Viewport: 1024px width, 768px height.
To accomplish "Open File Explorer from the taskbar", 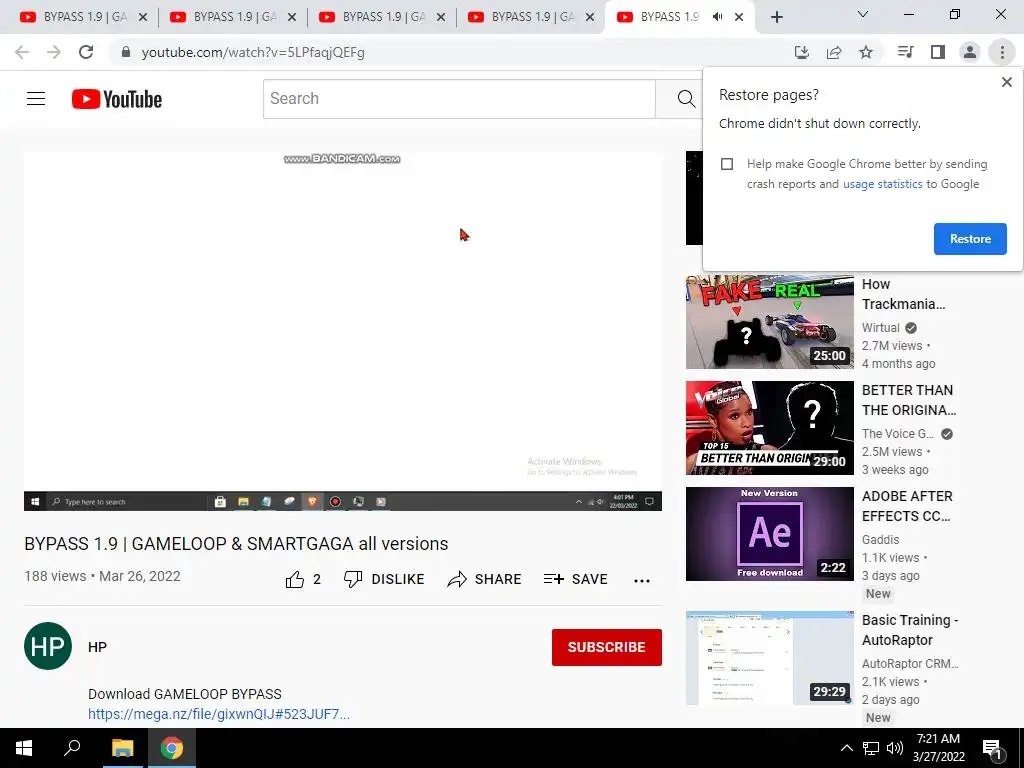I will (122, 748).
